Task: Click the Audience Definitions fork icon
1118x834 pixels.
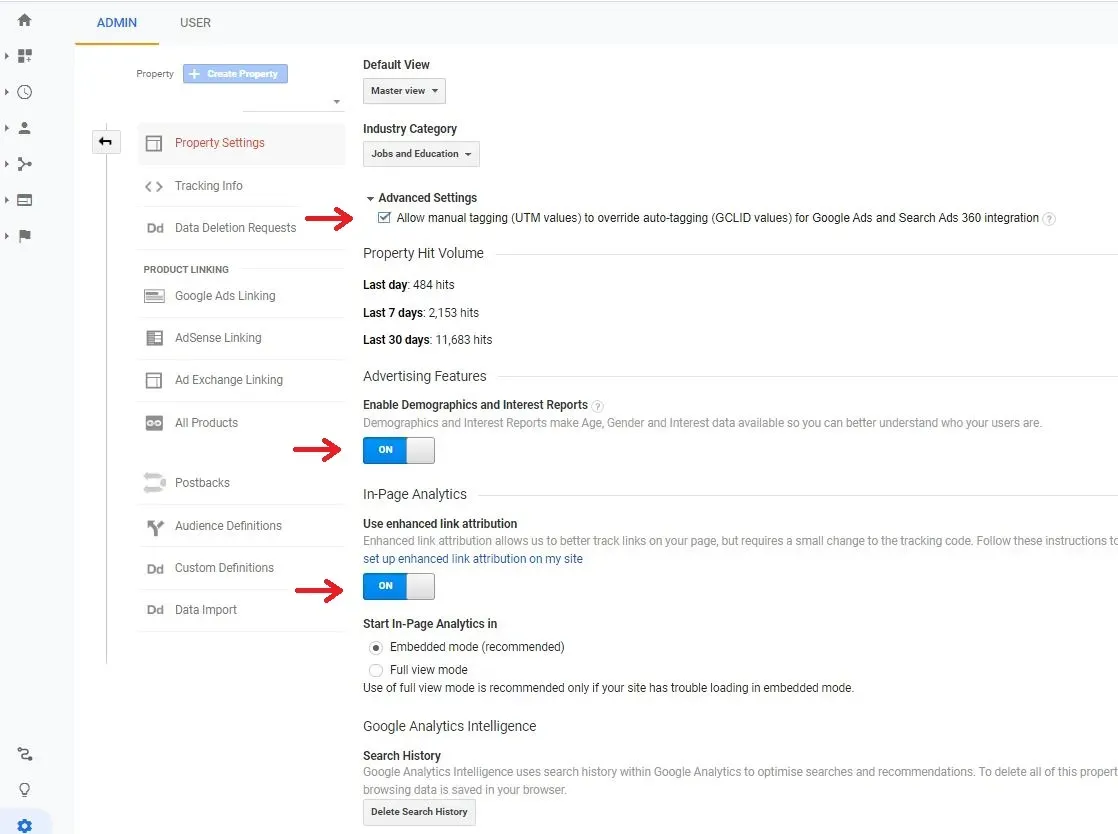Action: click(x=155, y=527)
